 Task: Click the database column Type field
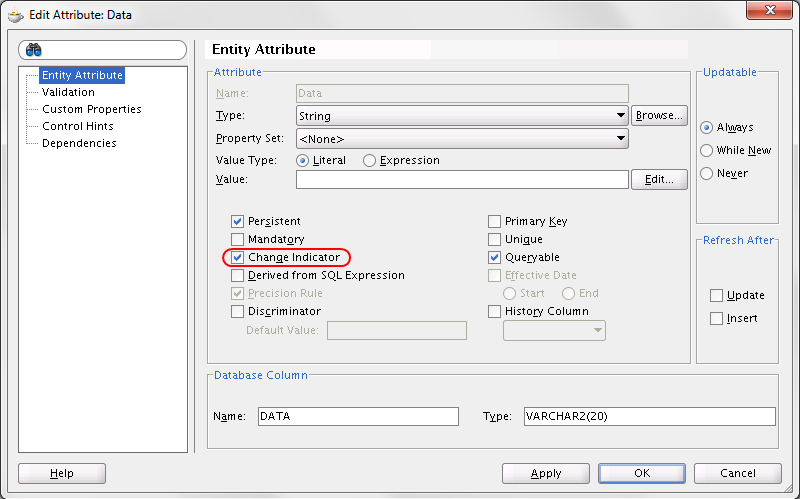(x=649, y=416)
